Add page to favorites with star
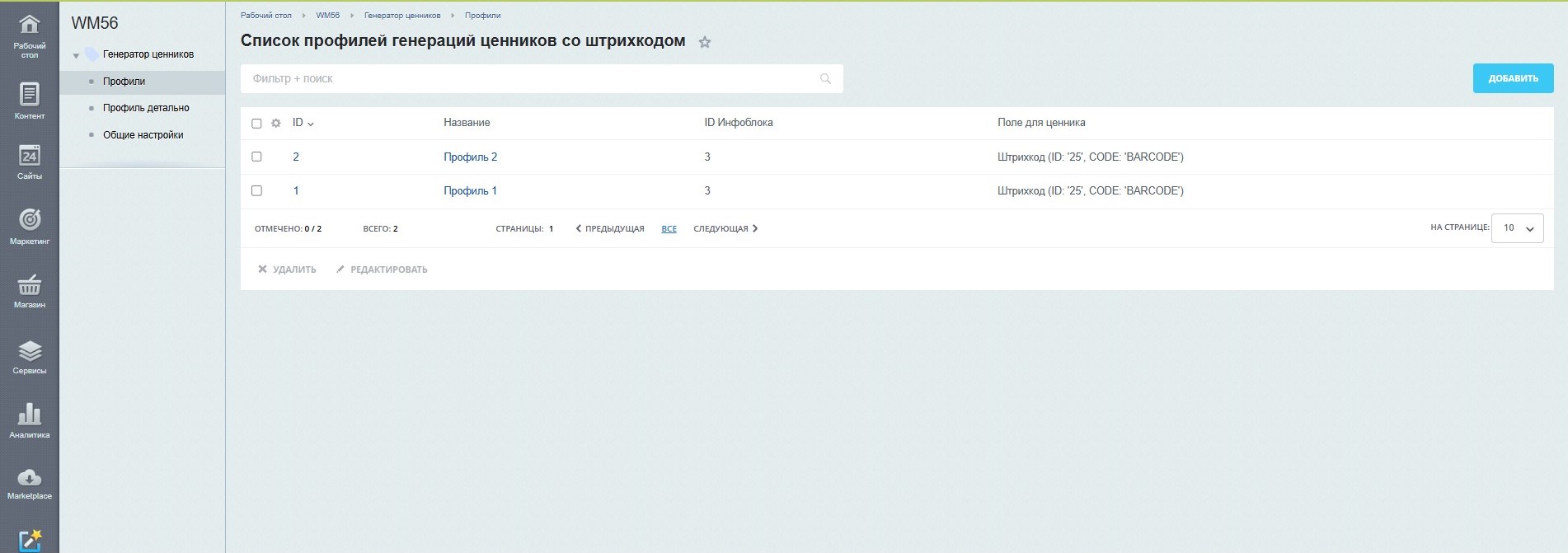 705,42
